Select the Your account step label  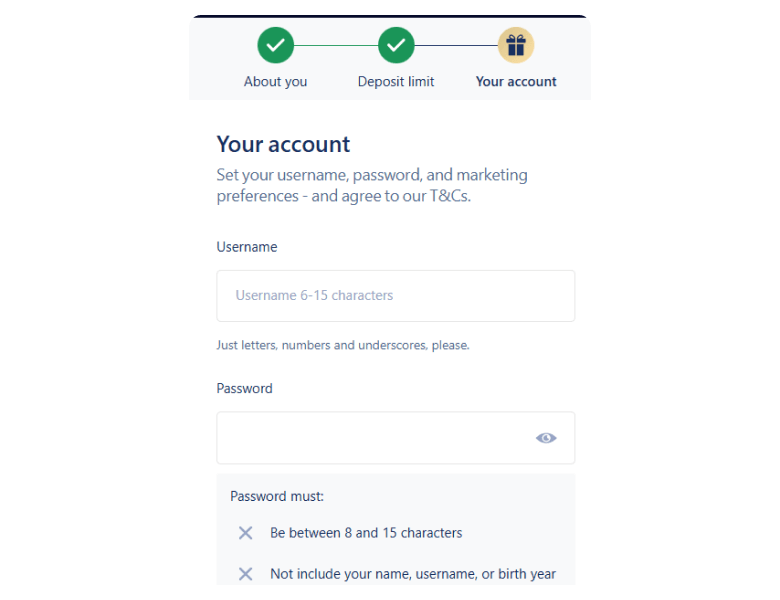pos(516,82)
